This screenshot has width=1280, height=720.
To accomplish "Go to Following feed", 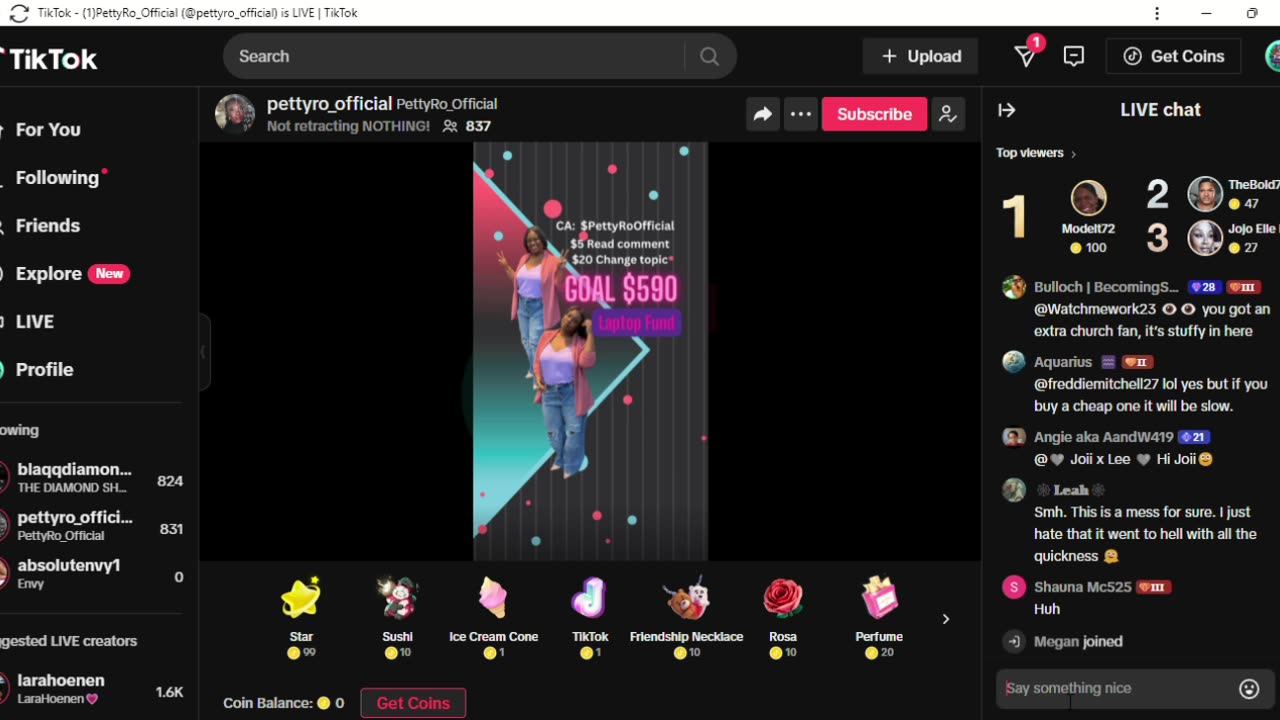I will pos(57,178).
